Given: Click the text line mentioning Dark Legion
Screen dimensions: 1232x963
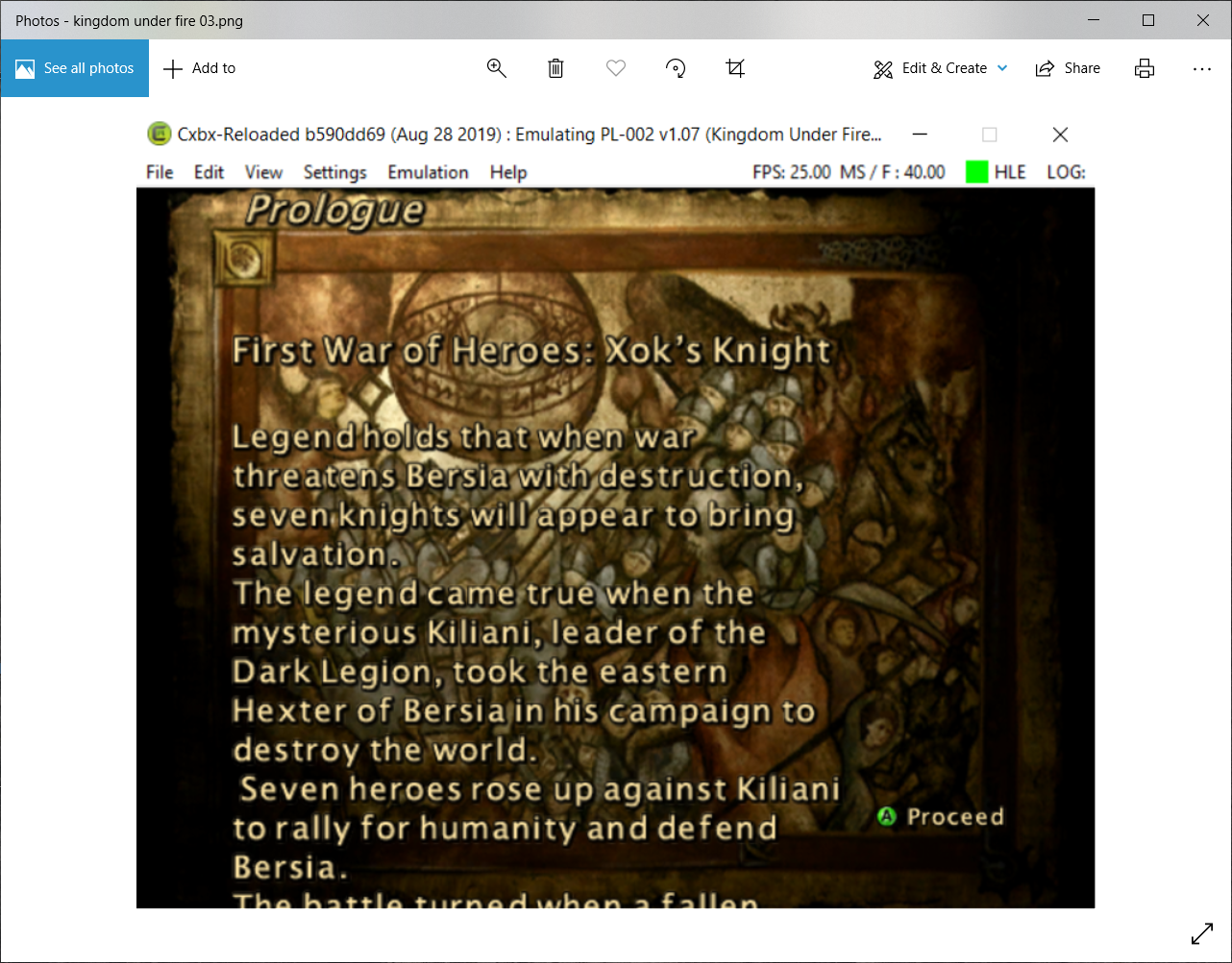Looking at the screenshot, I should (480, 673).
